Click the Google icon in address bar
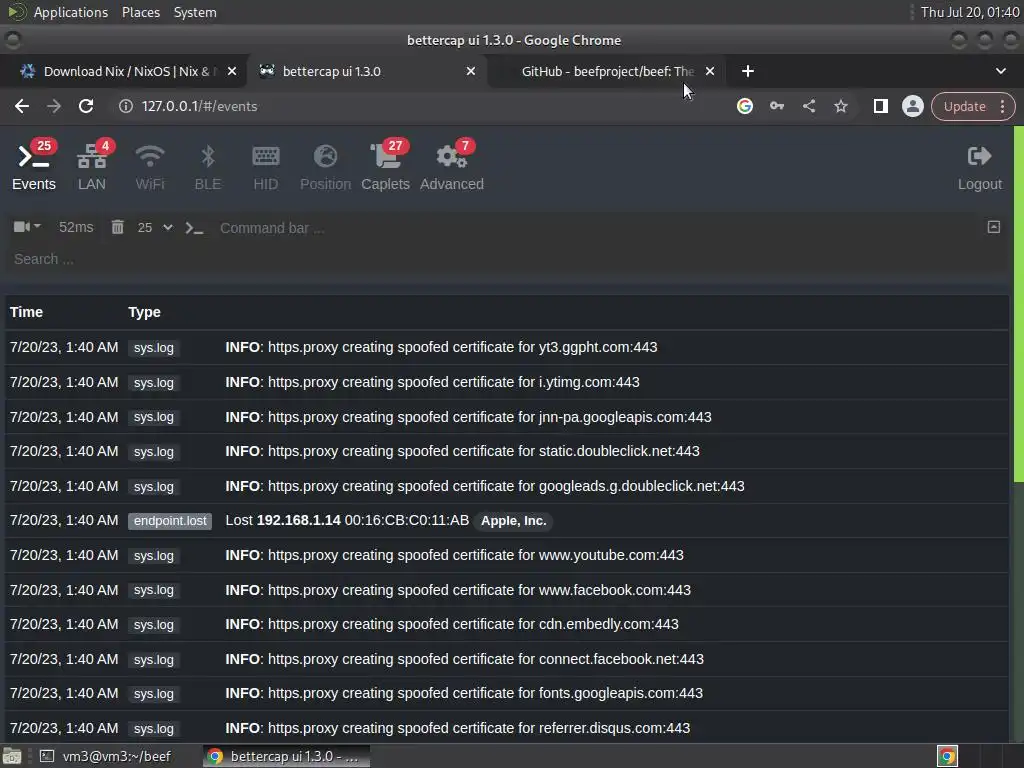This screenshot has height=768, width=1024. coord(744,106)
